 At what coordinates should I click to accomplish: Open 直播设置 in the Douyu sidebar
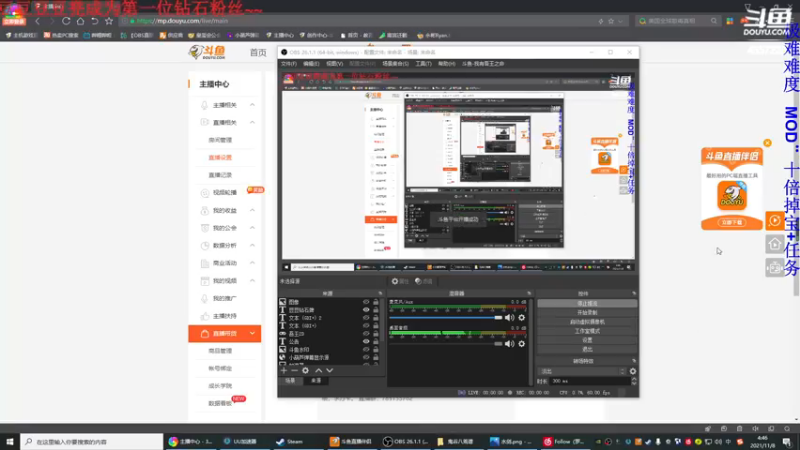(220, 158)
